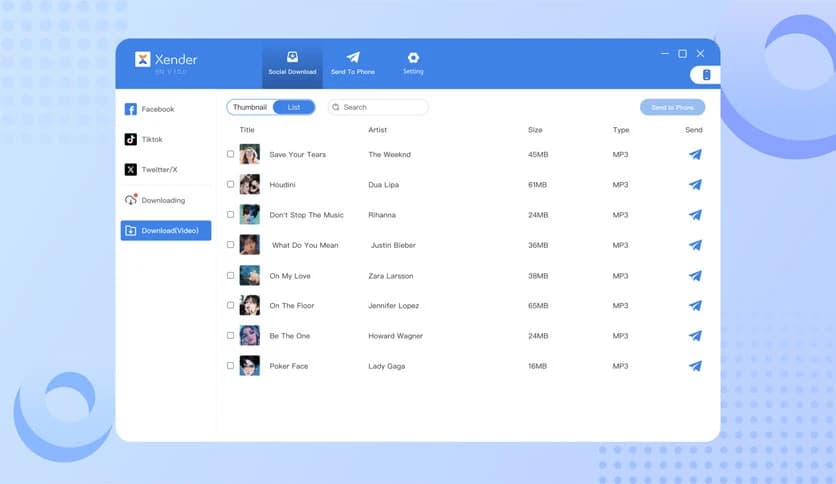Click artist name The Weeknd
Viewport: 836px width, 484px height.
389,155
